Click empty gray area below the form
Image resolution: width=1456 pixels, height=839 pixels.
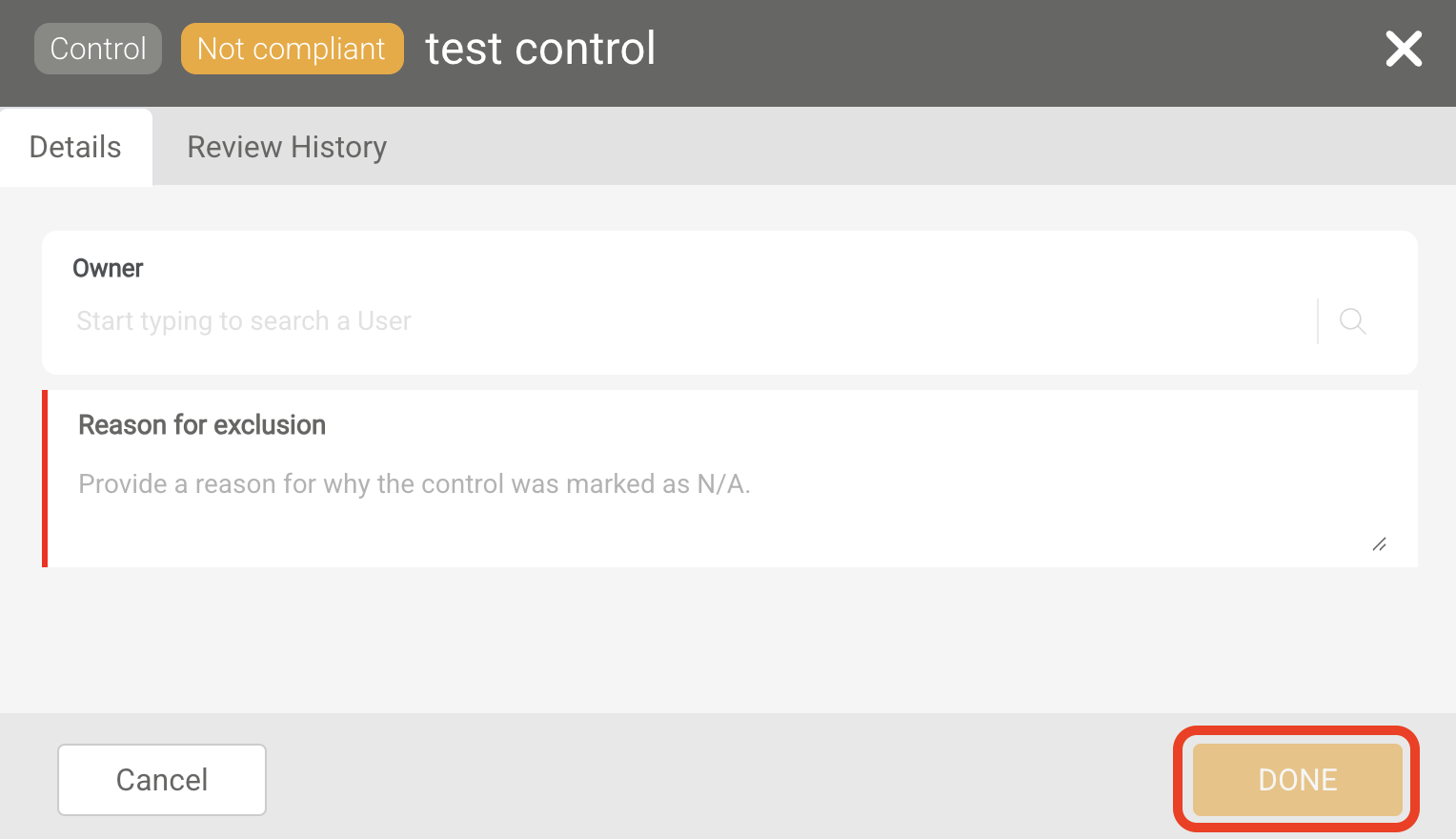coord(724,639)
